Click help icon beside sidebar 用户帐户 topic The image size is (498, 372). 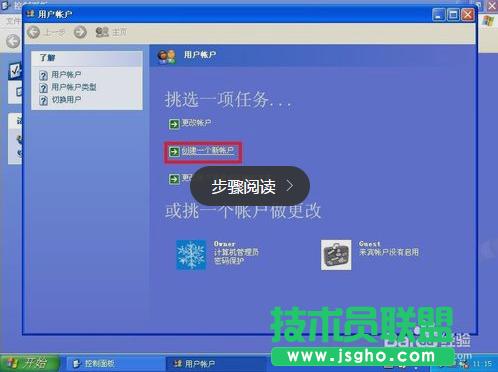[44, 76]
